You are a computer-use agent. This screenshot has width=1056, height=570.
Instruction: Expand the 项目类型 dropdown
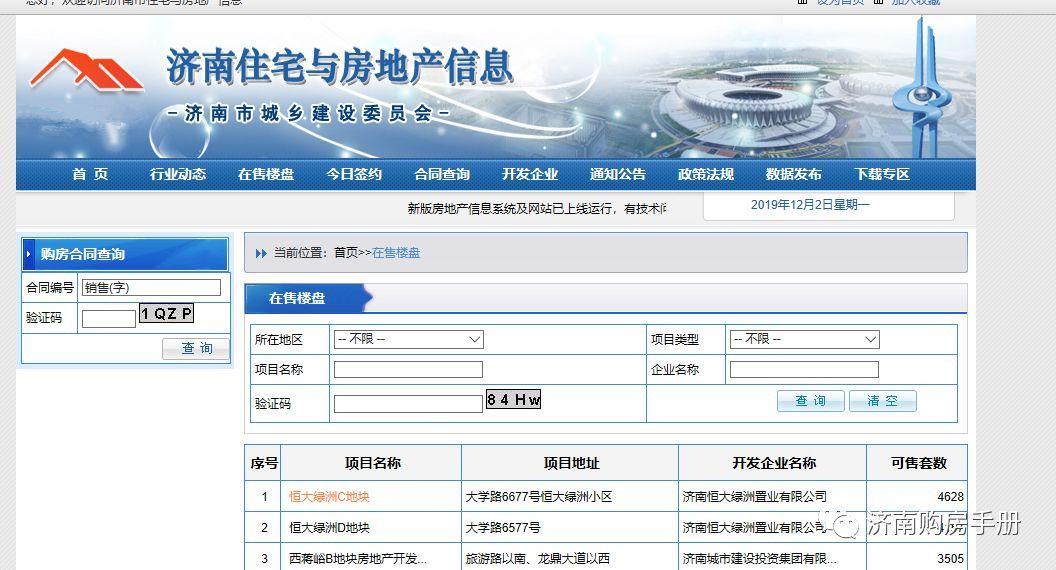(804, 339)
